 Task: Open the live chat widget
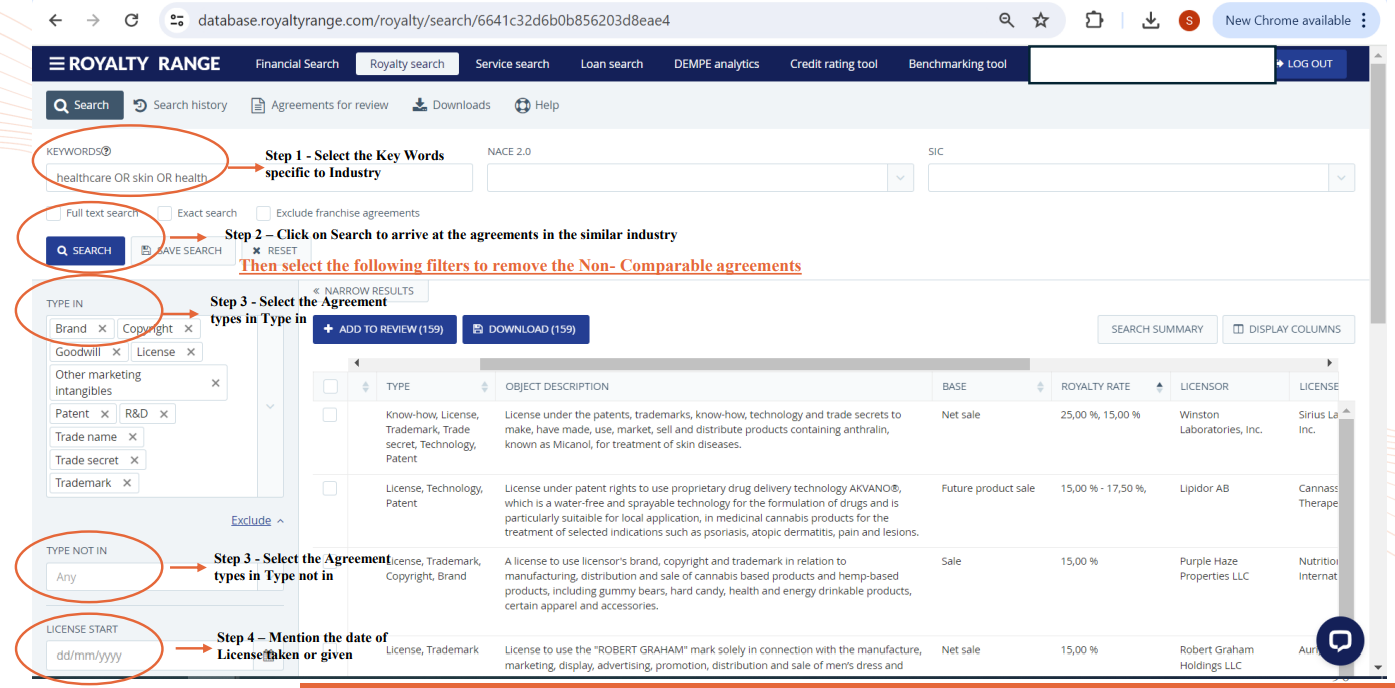point(1340,641)
